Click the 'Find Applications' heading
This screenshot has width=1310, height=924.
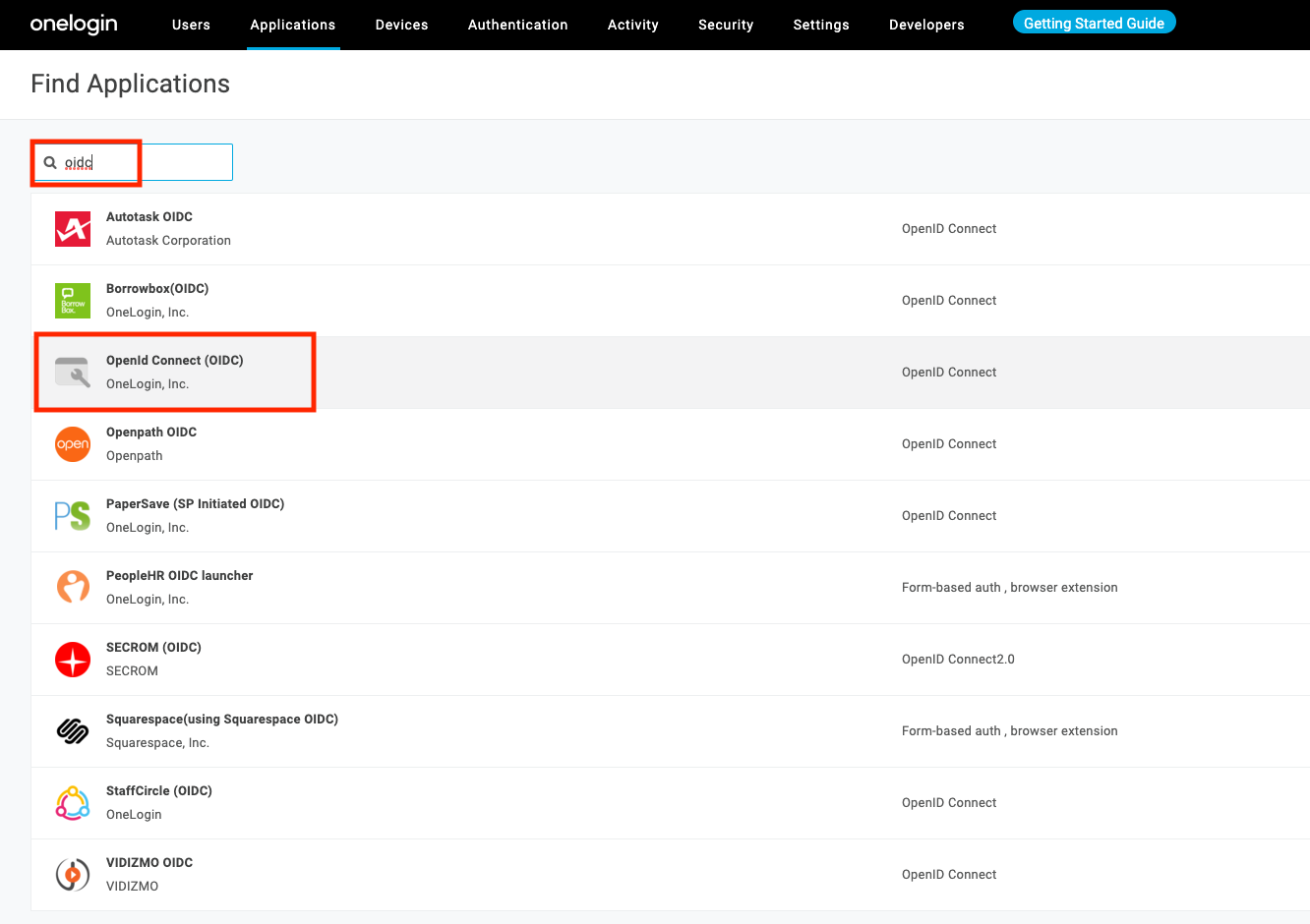tap(130, 84)
